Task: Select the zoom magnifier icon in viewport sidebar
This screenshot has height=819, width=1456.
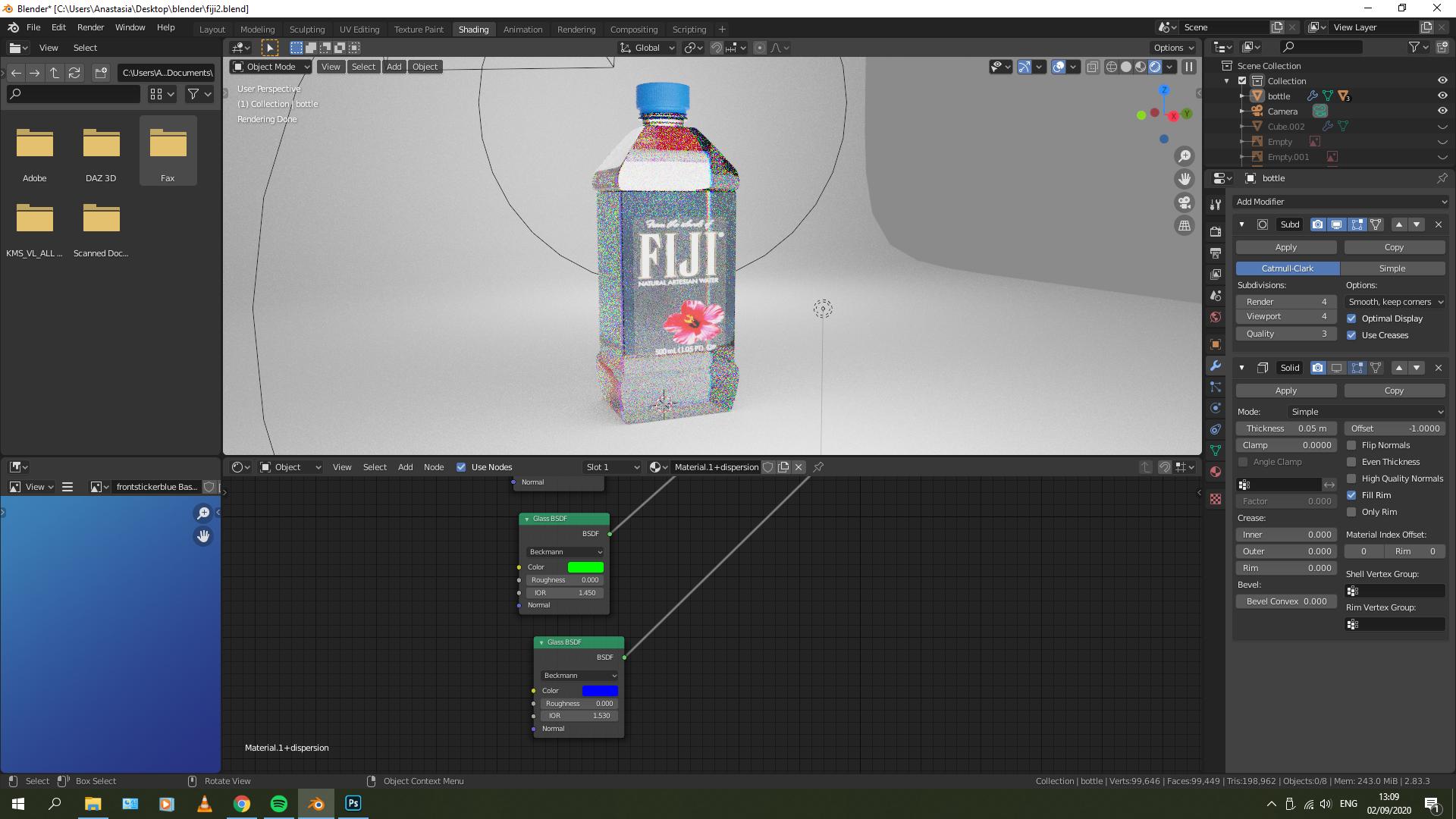Action: coord(1185,156)
